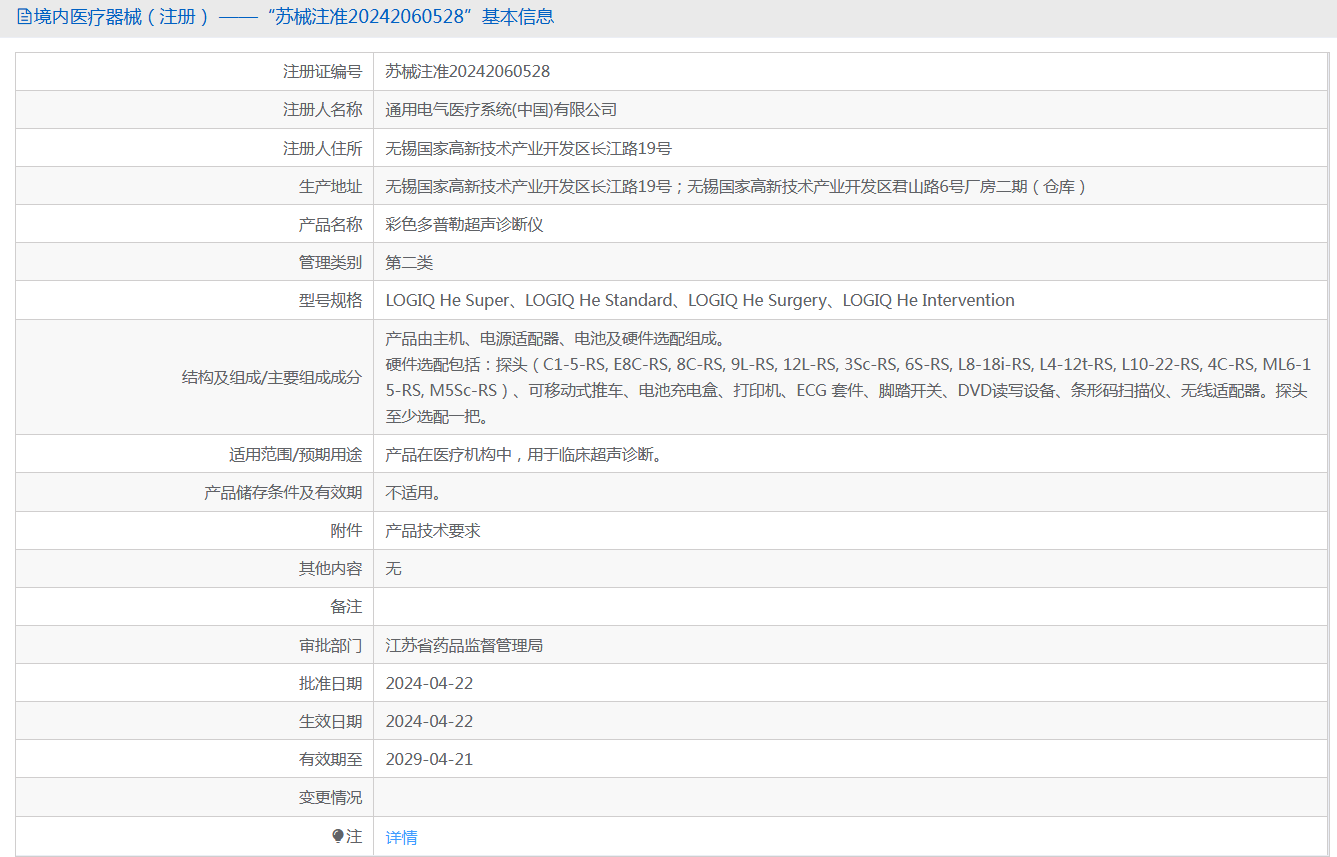
Task: Click the 产品在医疗机构中，用于临床超声诊断 value
Action: pyautogui.click(x=524, y=454)
